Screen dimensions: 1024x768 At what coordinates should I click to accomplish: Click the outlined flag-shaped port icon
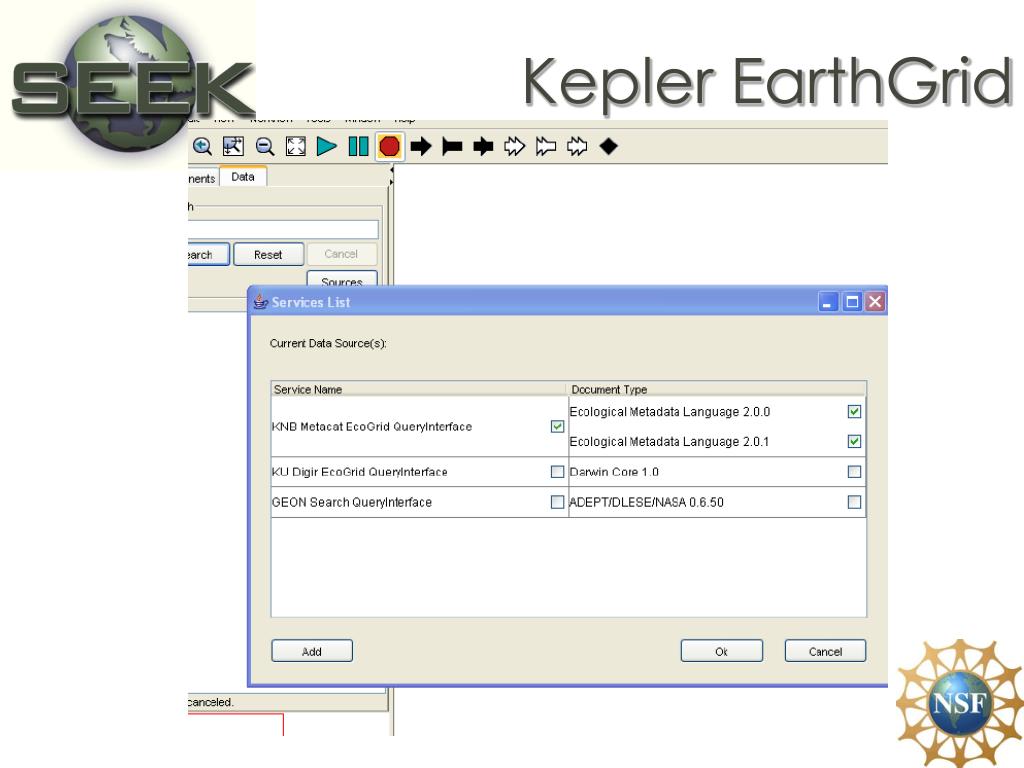[546, 146]
